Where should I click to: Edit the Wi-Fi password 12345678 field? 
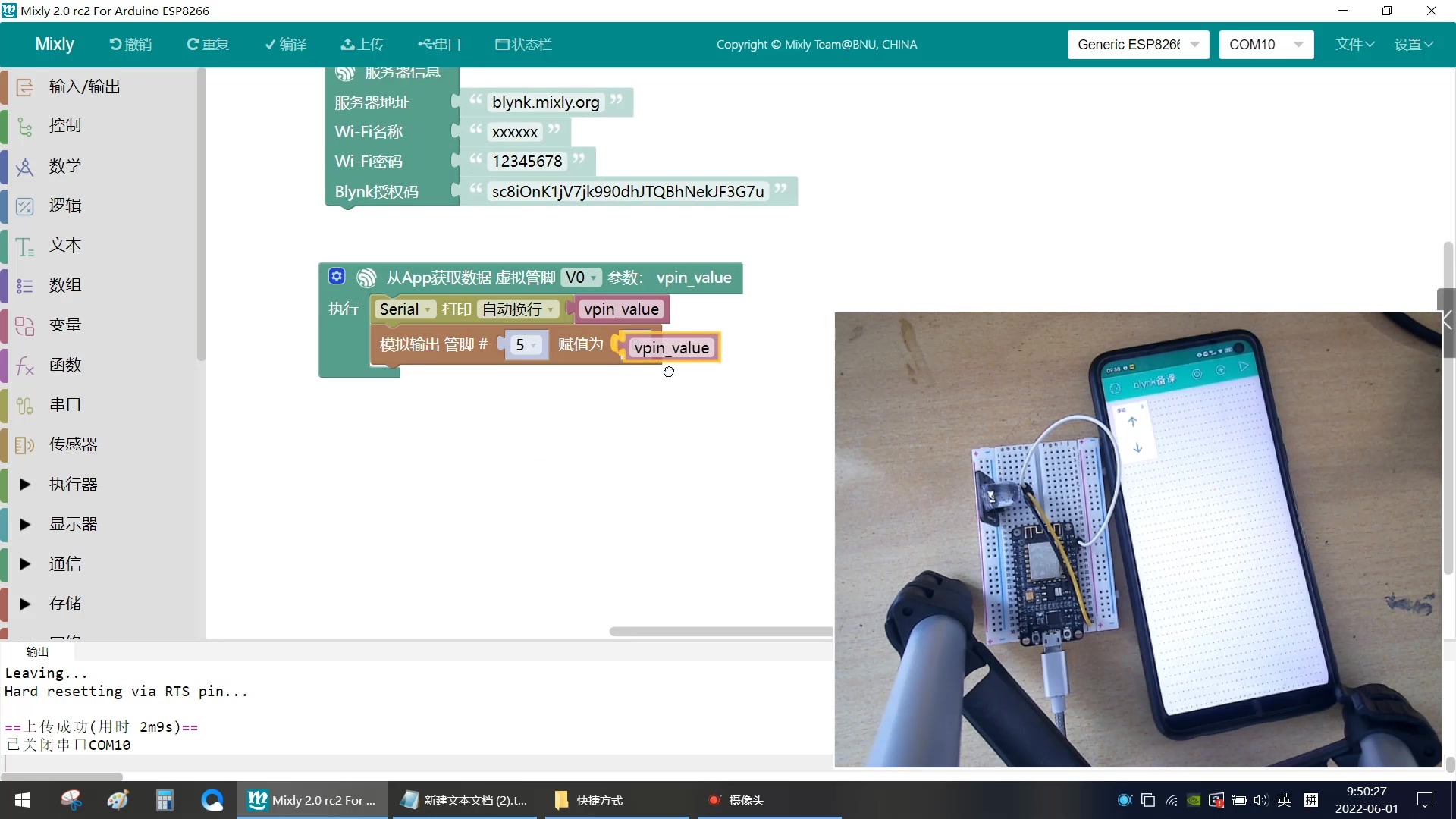[527, 162]
